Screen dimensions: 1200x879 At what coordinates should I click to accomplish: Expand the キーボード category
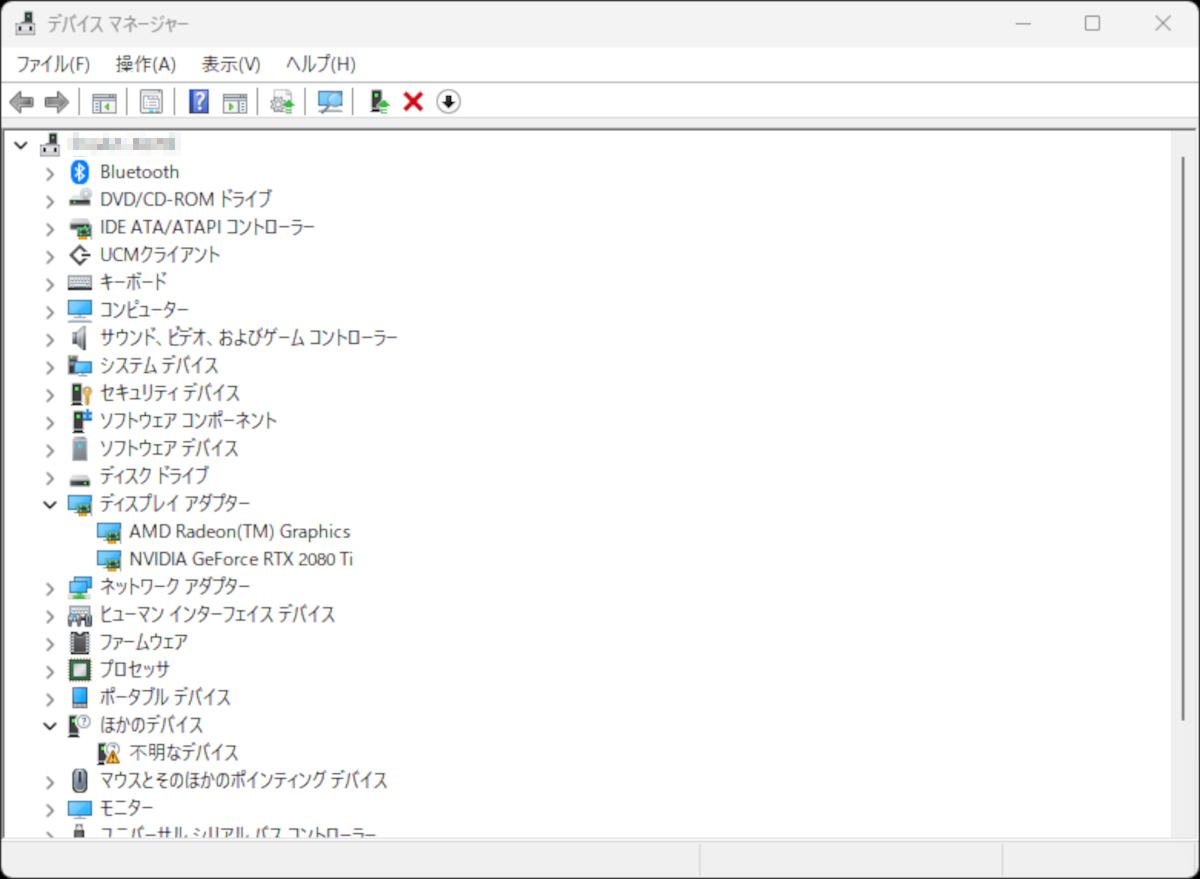(x=50, y=283)
